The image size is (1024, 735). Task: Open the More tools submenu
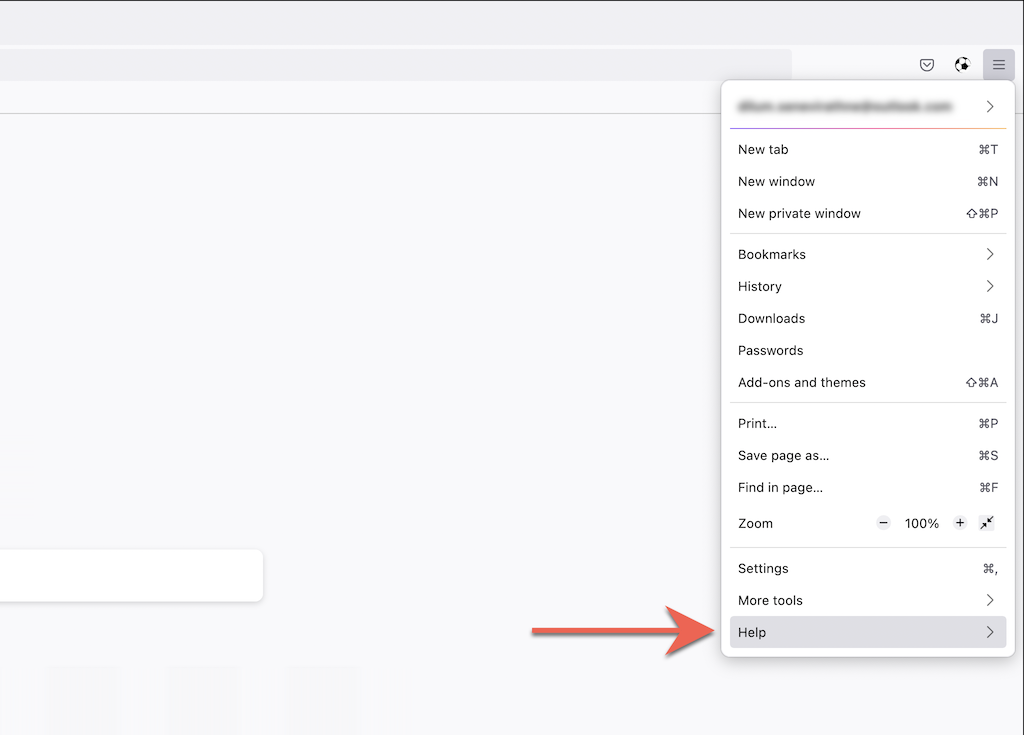(867, 600)
